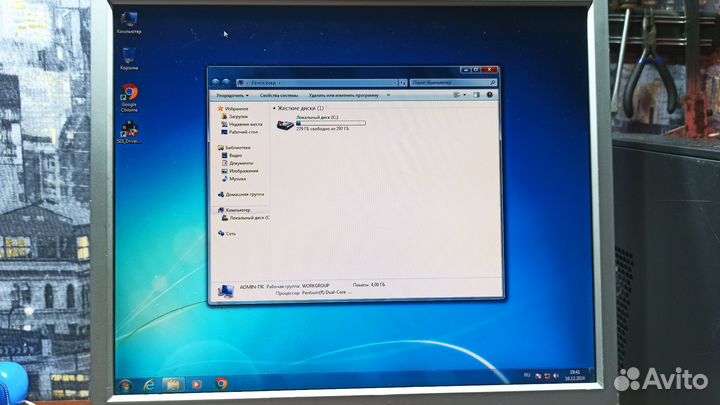The width and height of the screenshot is (720, 405).
Task: Click the Поиск search field in Explorer
Action: coord(452,80)
